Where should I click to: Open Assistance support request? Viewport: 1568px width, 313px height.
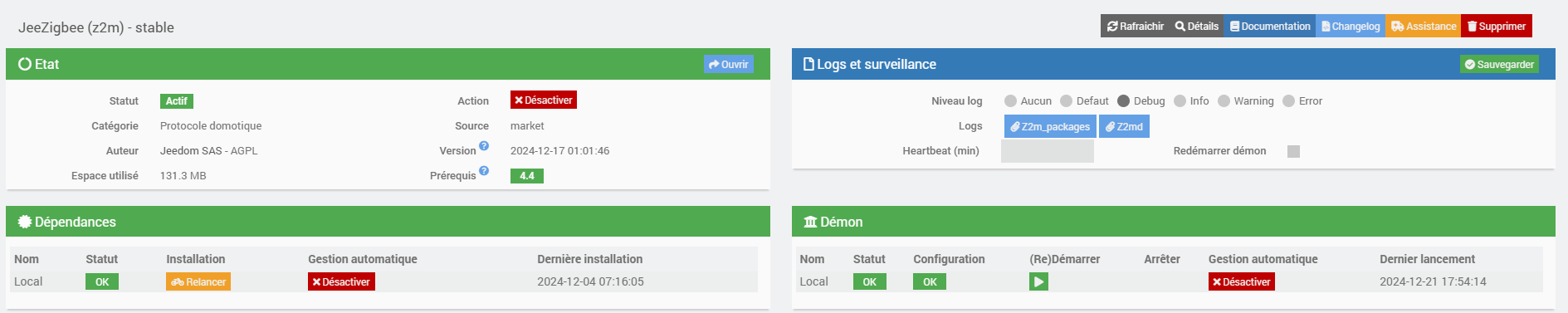click(x=1423, y=26)
